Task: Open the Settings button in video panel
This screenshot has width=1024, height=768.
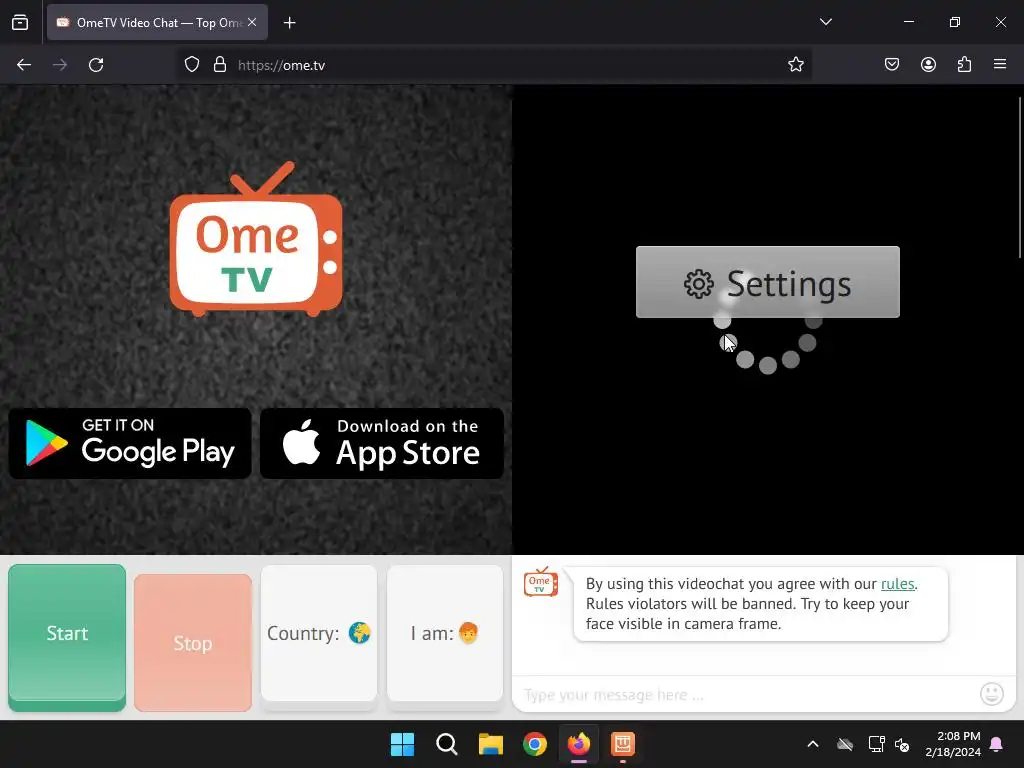Action: point(768,282)
